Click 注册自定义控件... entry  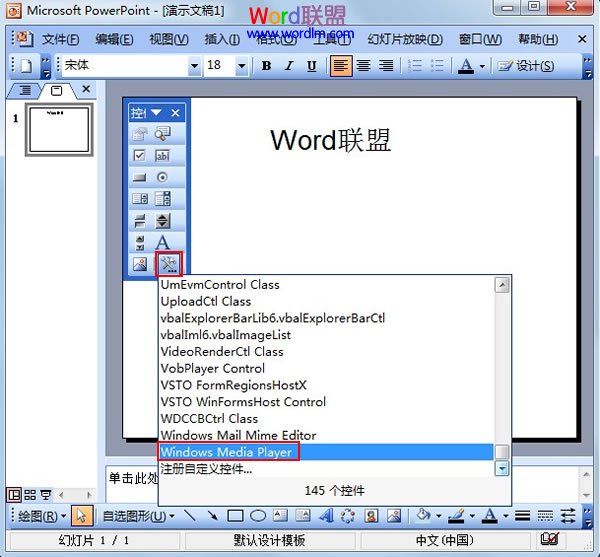(x=325, y=469)
